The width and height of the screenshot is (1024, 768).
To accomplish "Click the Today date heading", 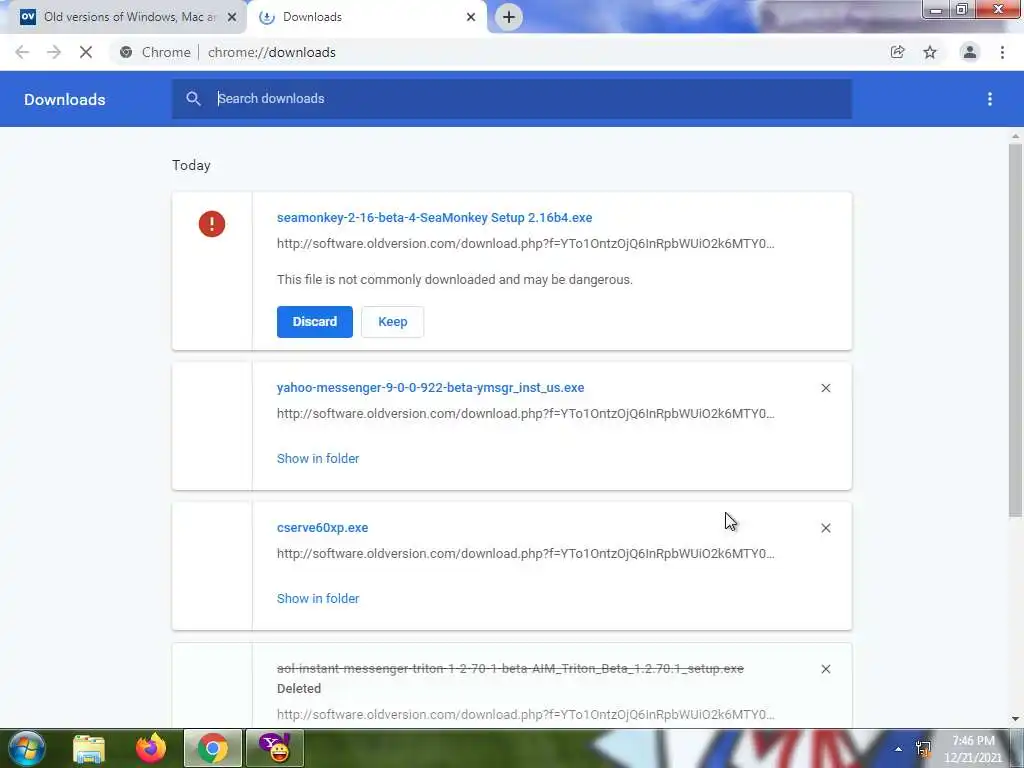I will click(x=191, y=165).
